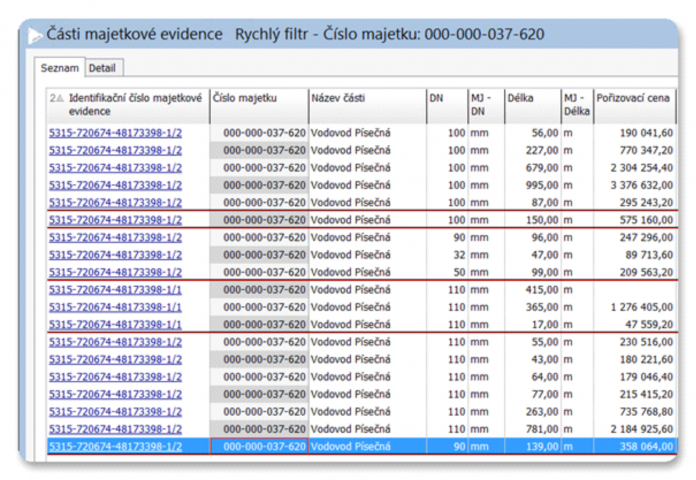The height and width of the screenshot is (480, 696).
Task: Switch to the Seznam tab
Action: [59, 68]
